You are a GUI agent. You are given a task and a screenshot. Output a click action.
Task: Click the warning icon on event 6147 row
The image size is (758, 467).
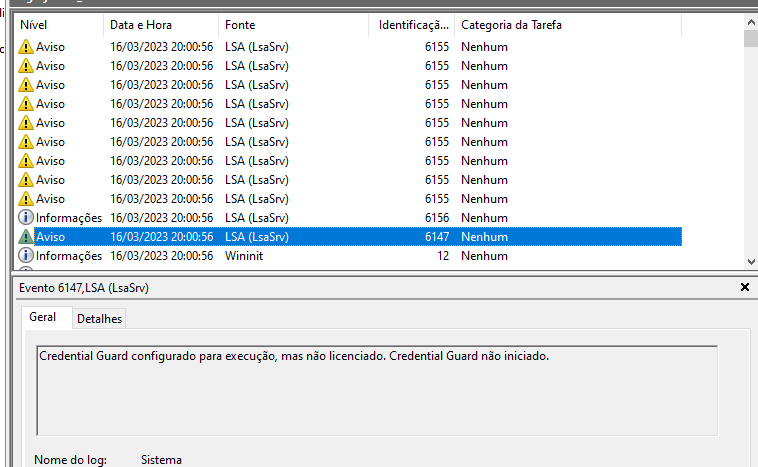(x=26, y=237)
